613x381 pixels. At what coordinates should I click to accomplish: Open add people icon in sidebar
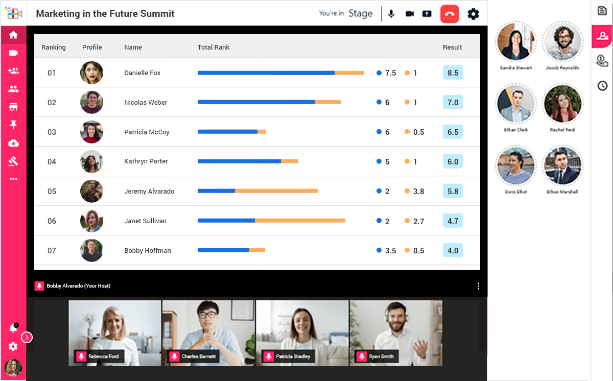point(13,71)
